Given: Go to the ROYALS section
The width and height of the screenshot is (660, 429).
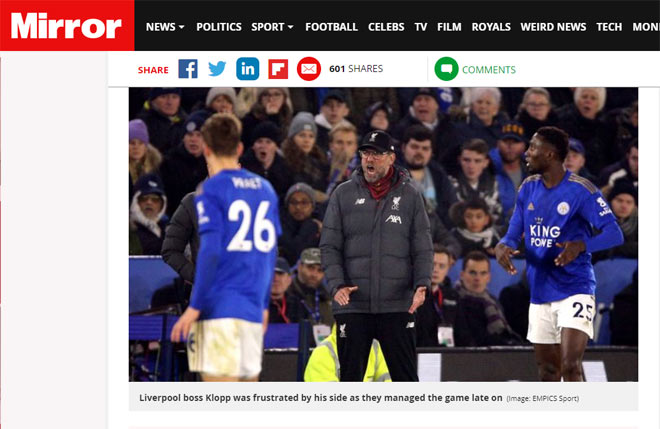Looking at the screenshot, I should pos(491,27).
